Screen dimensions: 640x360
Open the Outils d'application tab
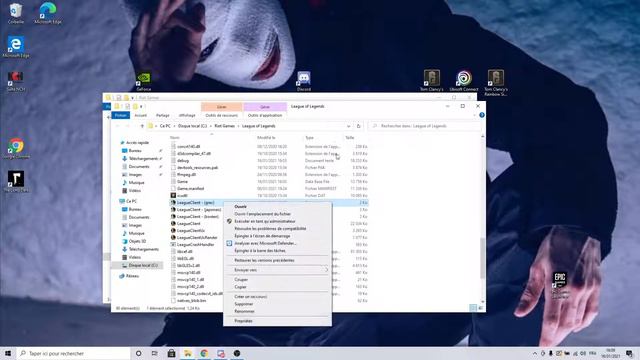click(x=265, y=116)
